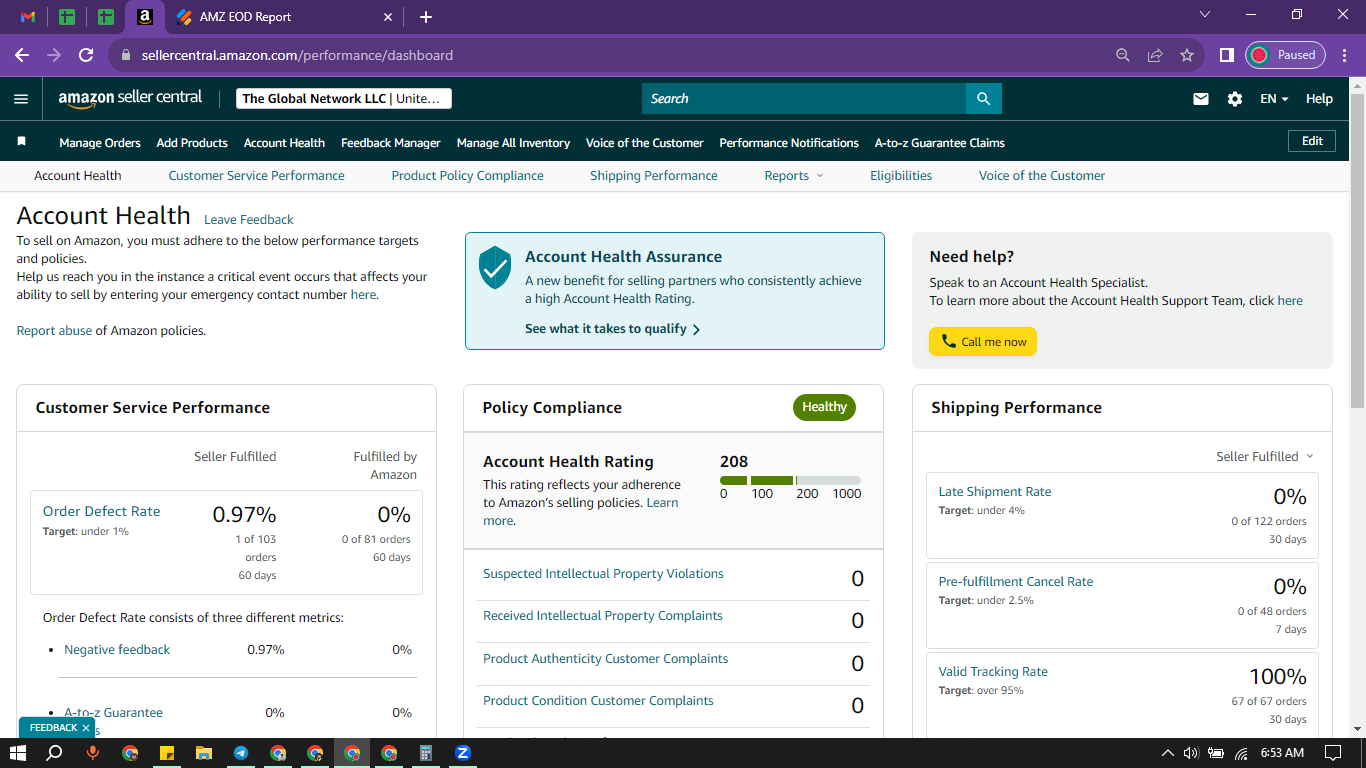
Task: Open the Valid Tracking Rate link
Action: coord(993,672)
